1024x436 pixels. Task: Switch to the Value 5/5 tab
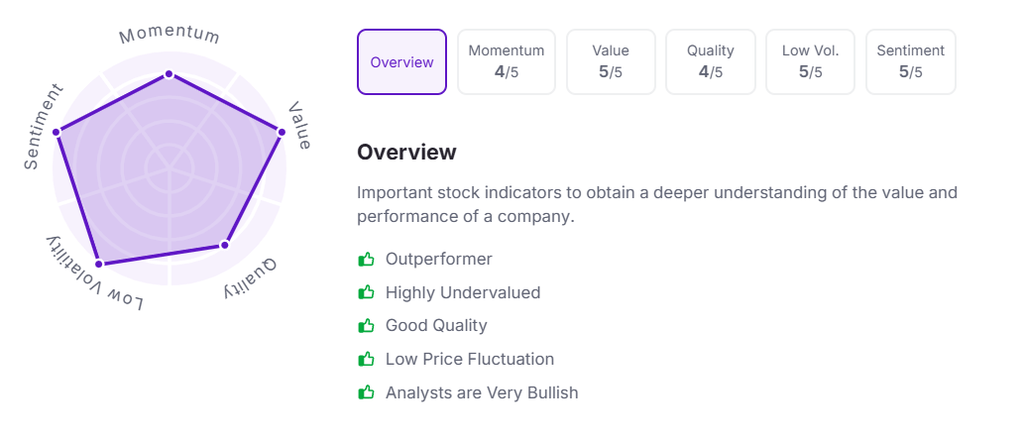click(611, 62)
